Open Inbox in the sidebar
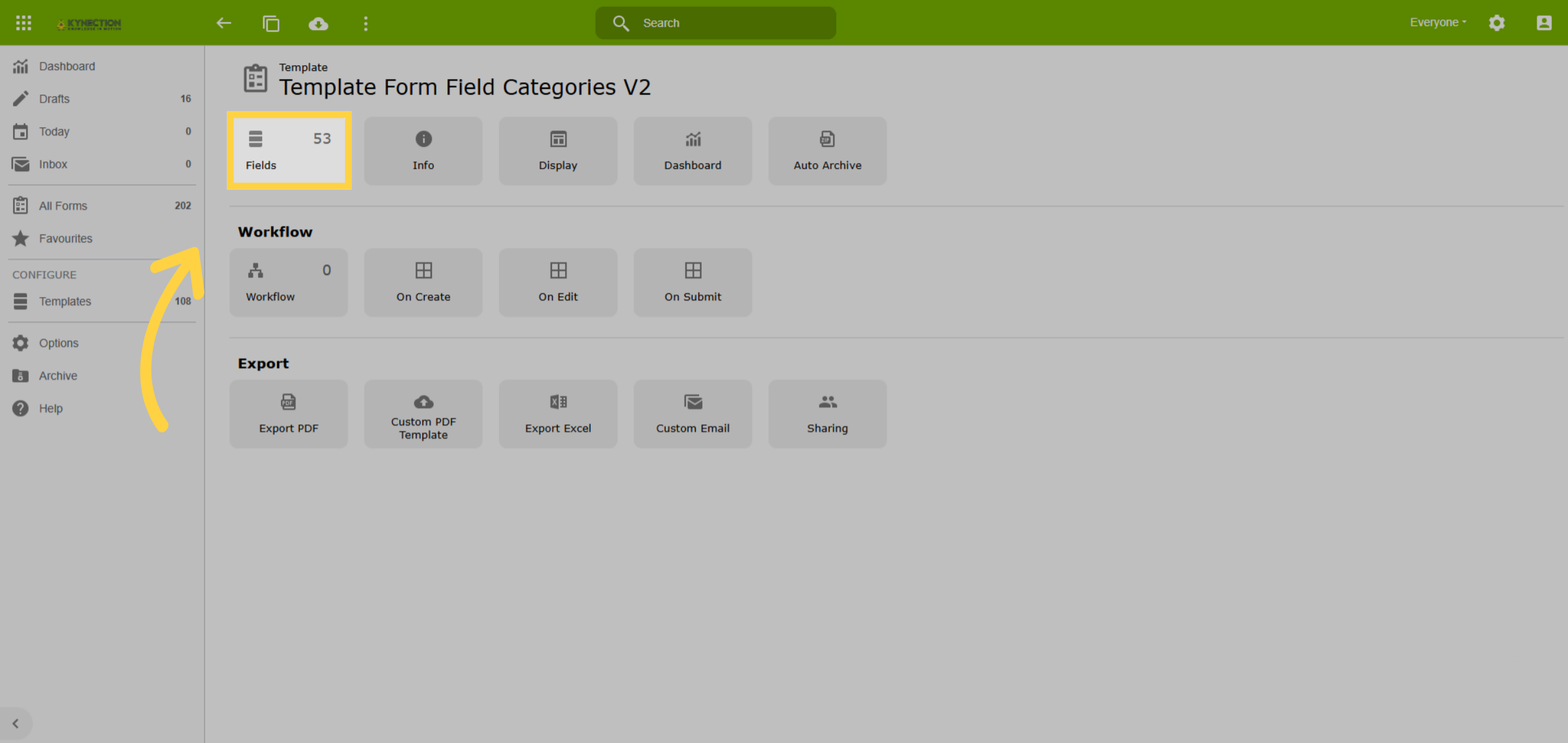This screenshot has height=743, width=1568. pyautogui.click(x=102, y=164)
